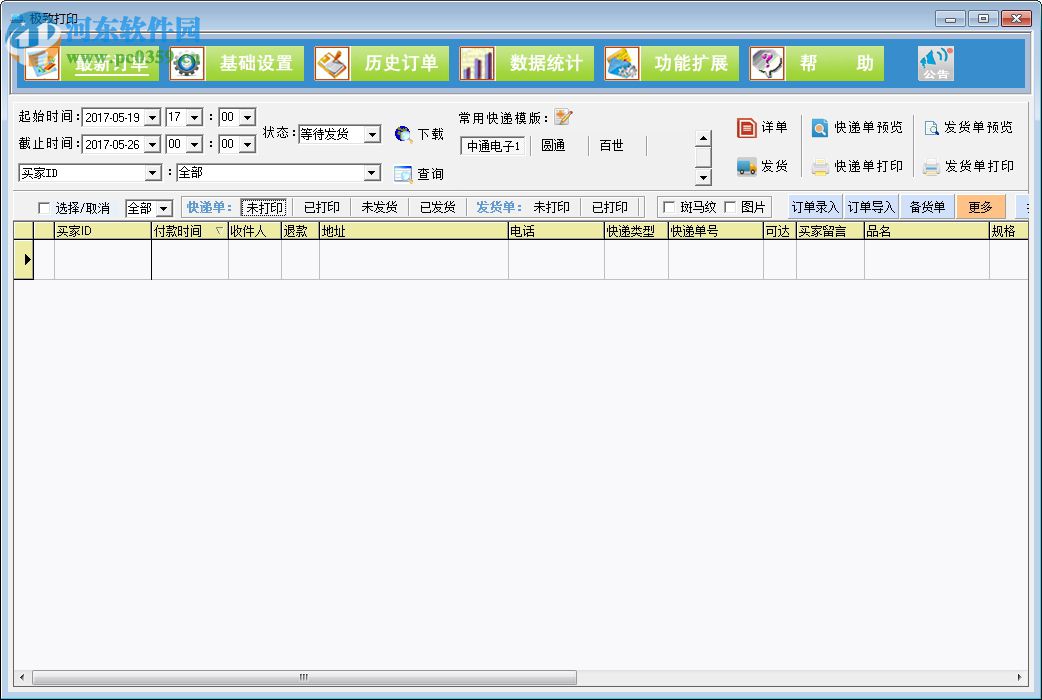Choose the 中通电子1 express template

[x=493, y=146]
